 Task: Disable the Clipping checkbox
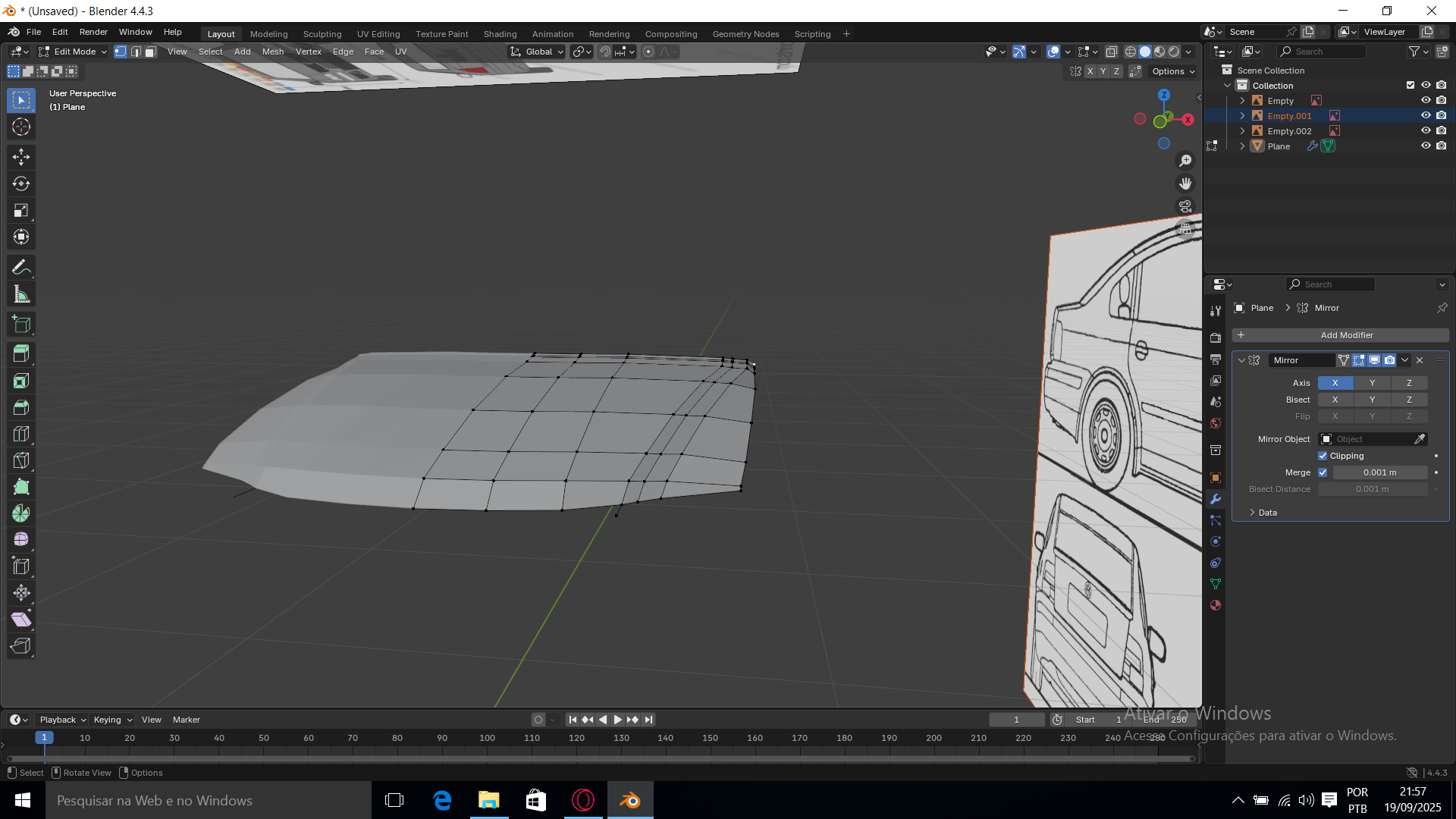tap(1323, 456)
